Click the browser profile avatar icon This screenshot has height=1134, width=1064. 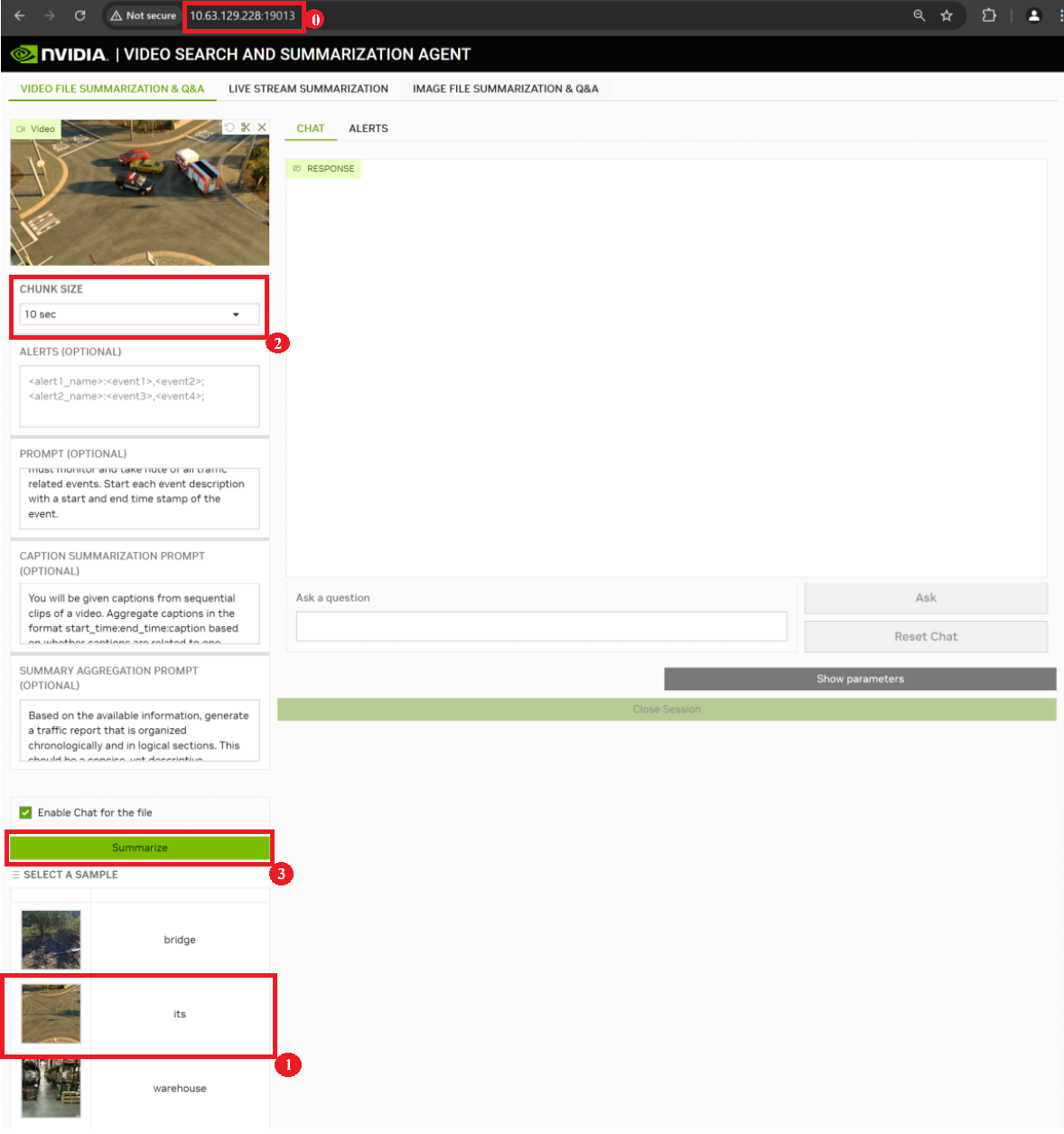(x=1033, y=14)
